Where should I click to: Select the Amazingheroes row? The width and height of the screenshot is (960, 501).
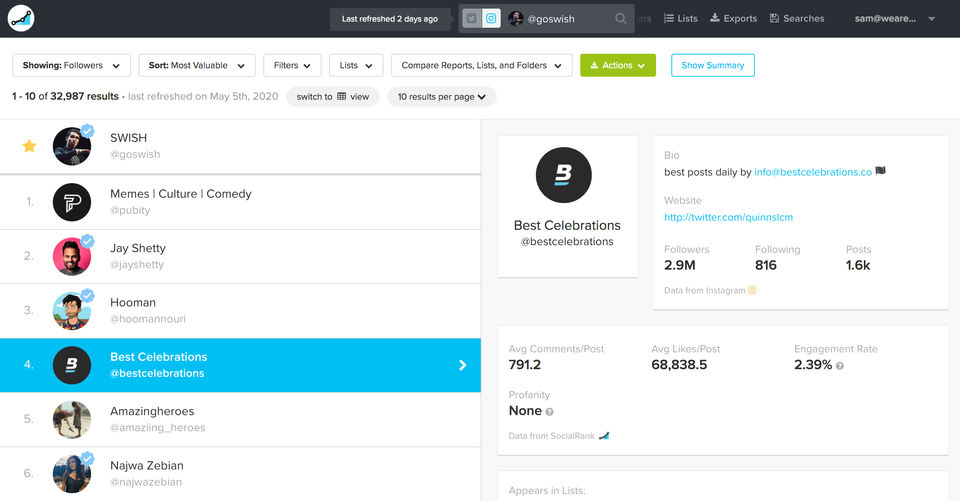[240, 420]
